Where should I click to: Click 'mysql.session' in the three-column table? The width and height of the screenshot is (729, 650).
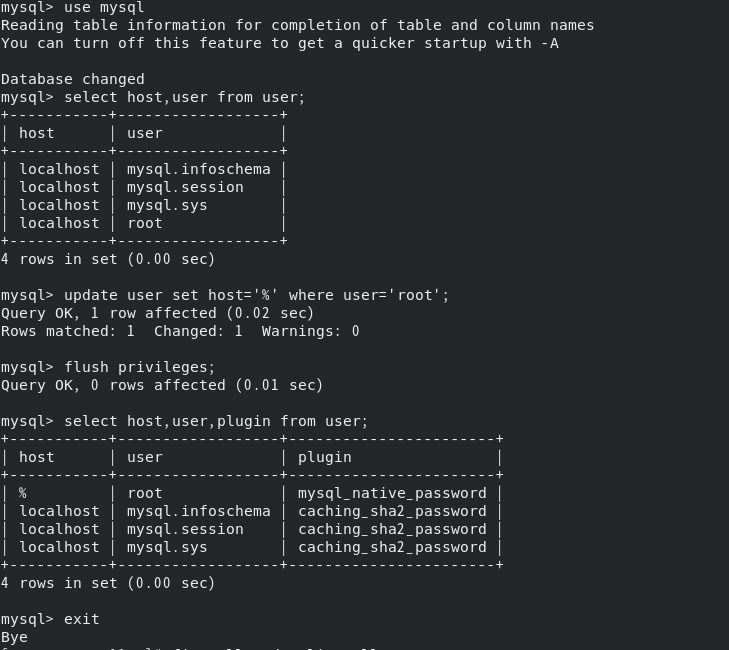(x=185, y=529)
